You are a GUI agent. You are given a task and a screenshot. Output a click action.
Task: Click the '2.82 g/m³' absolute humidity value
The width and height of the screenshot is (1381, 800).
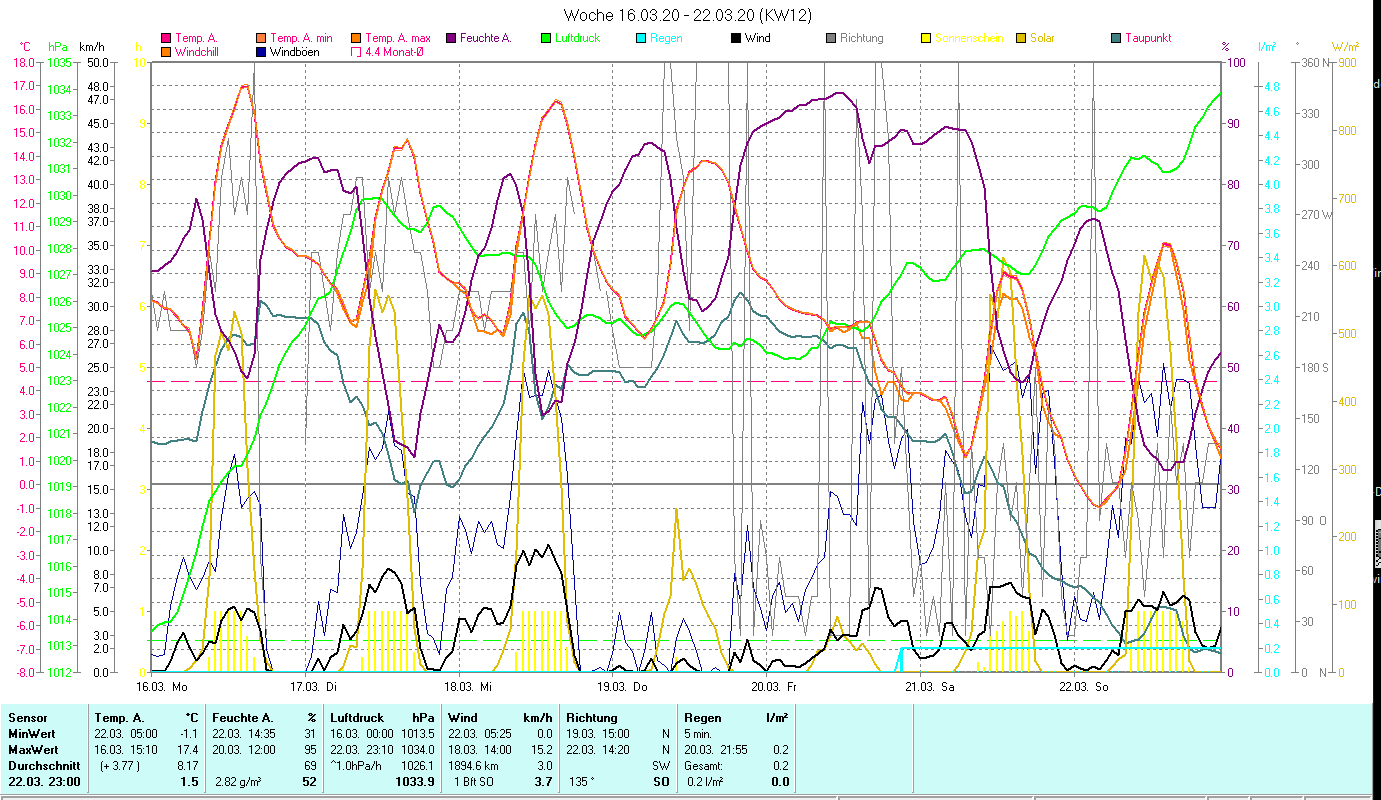239,782
